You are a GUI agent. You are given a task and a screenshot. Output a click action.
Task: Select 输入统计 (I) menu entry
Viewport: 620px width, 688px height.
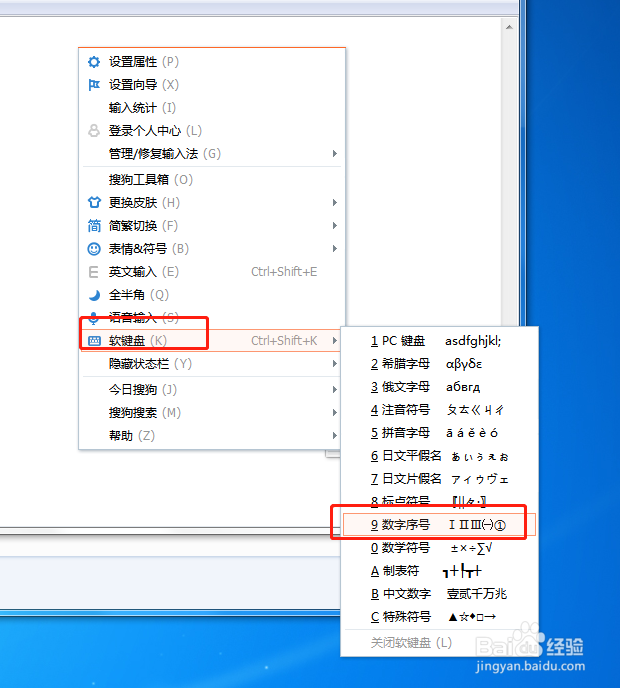(x=211, y=108)
